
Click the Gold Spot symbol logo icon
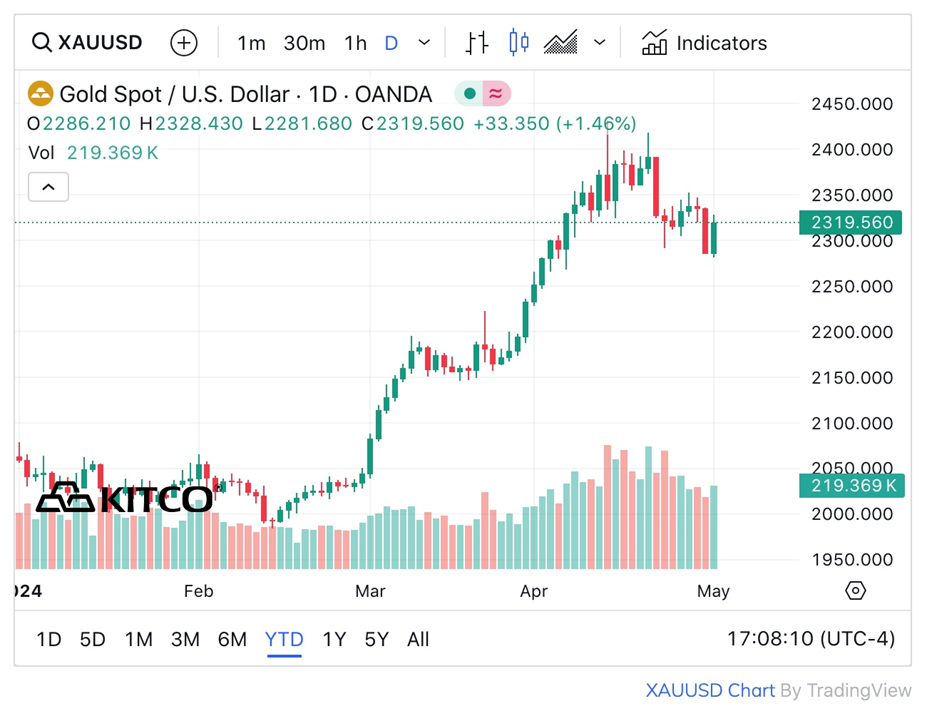40,95
